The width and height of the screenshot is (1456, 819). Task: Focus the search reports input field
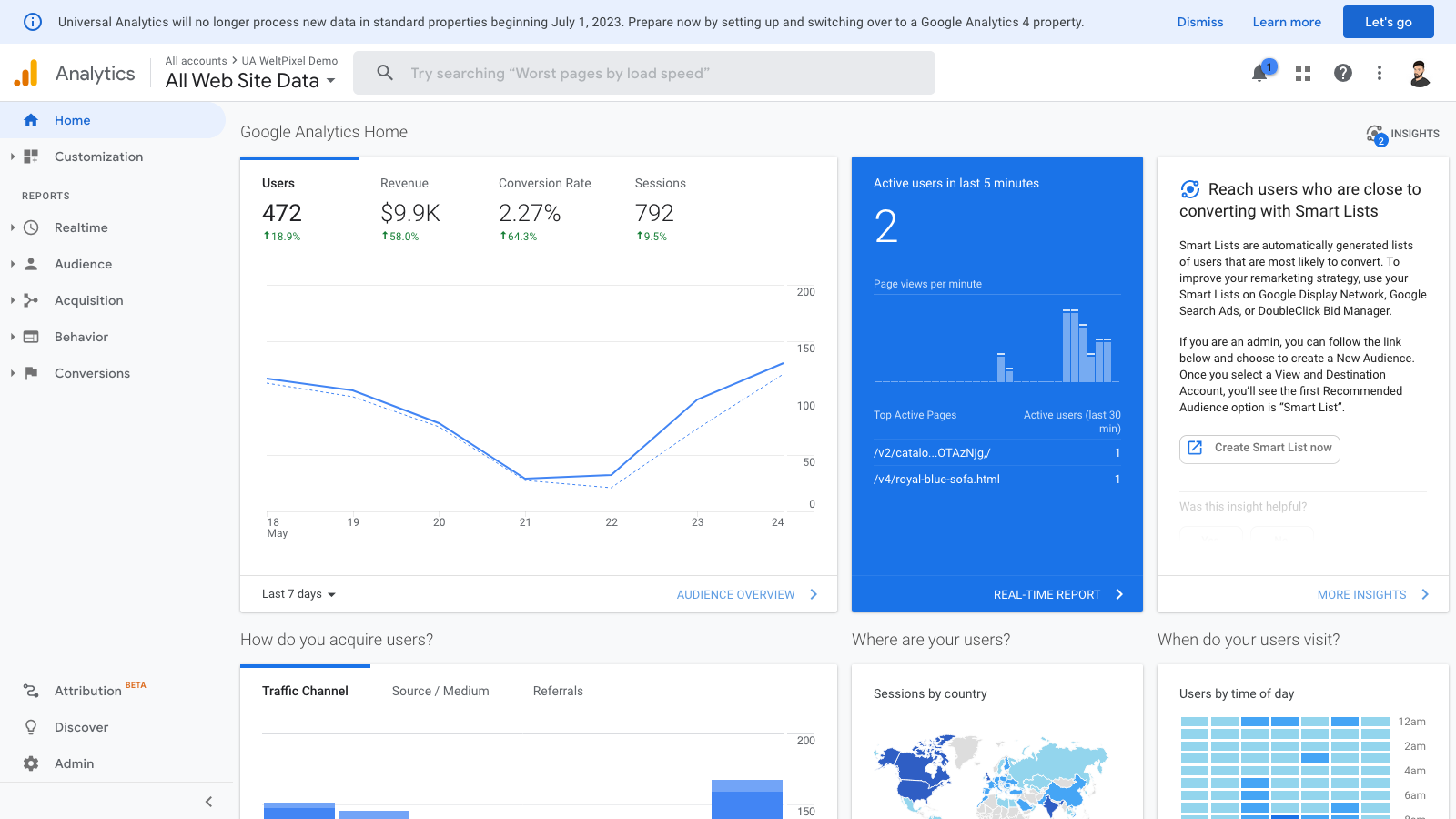(644, 73)
